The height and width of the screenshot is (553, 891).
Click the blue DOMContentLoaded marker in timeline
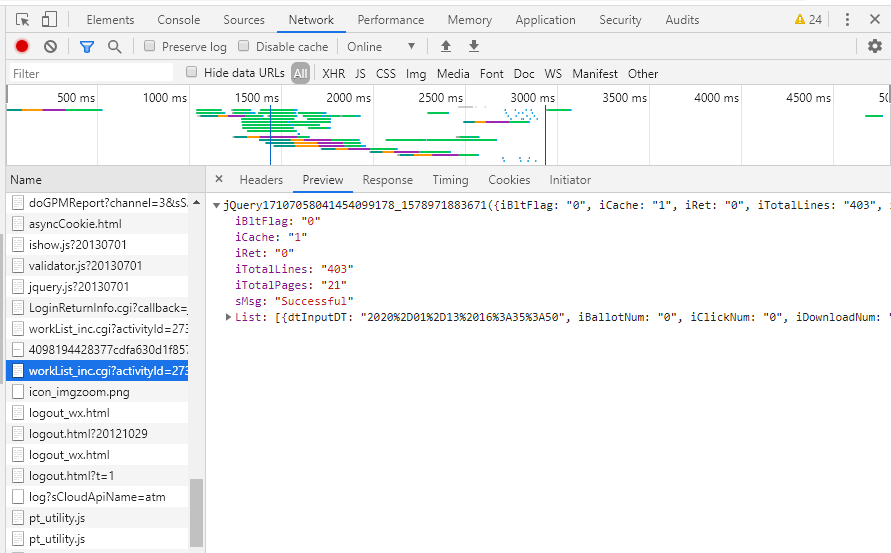(270, 134)
